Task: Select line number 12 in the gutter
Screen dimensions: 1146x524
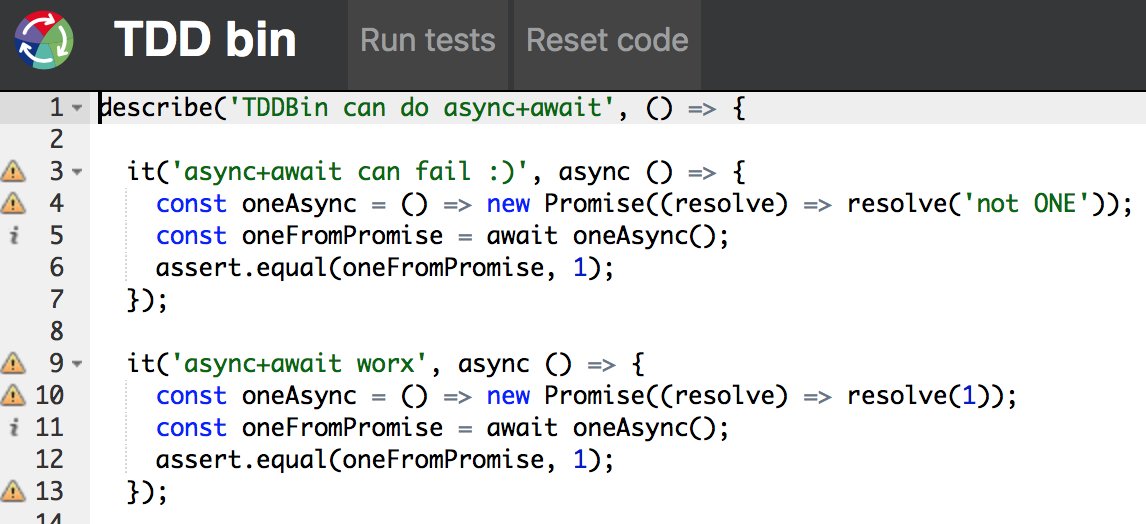Action: [50, 458]
